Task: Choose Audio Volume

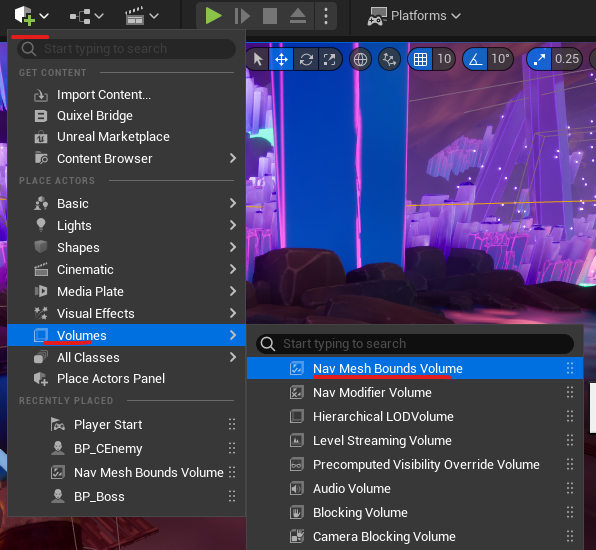Action: [415, 488]
